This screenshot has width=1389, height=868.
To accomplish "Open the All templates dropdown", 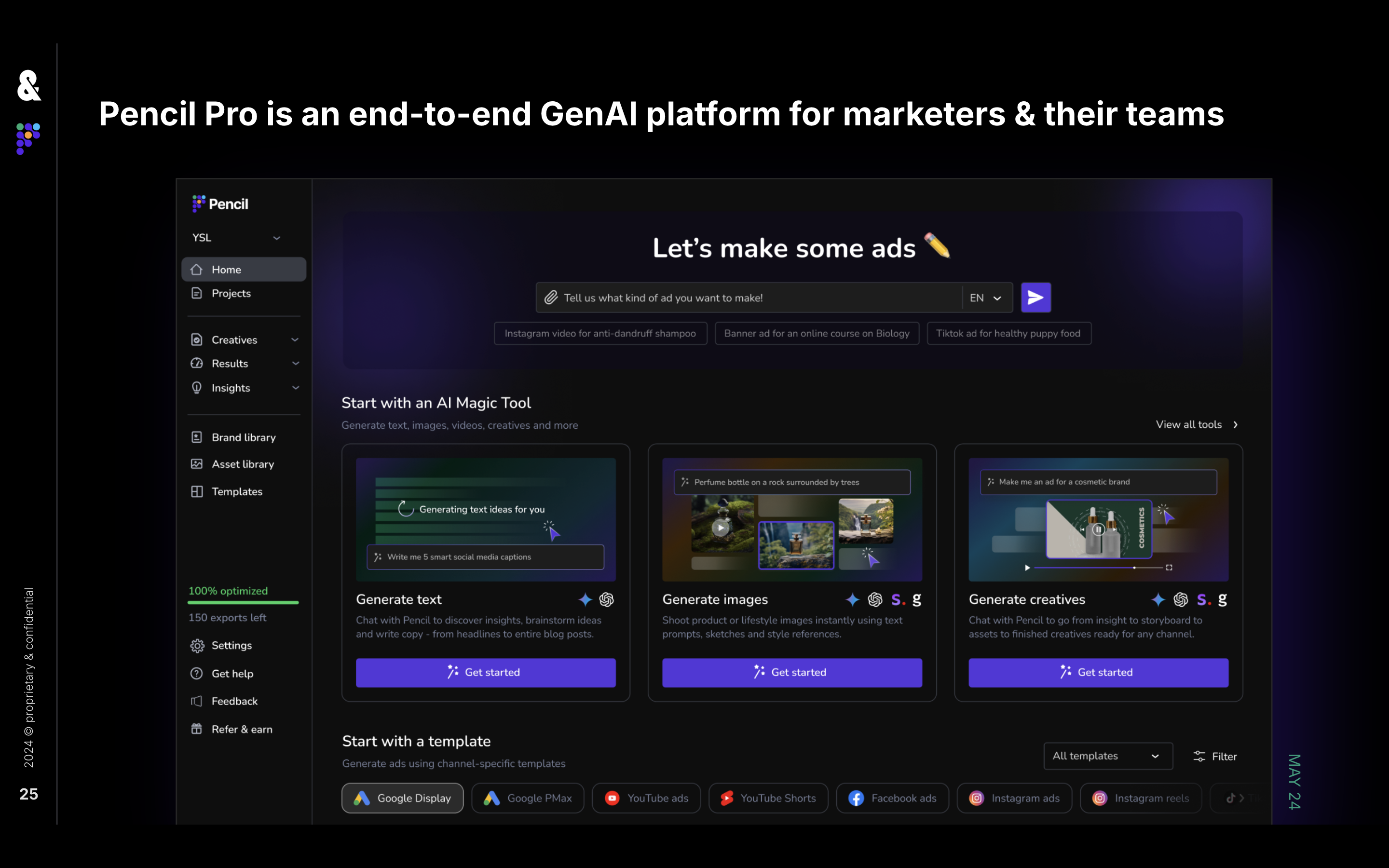I will [1108, 756].
